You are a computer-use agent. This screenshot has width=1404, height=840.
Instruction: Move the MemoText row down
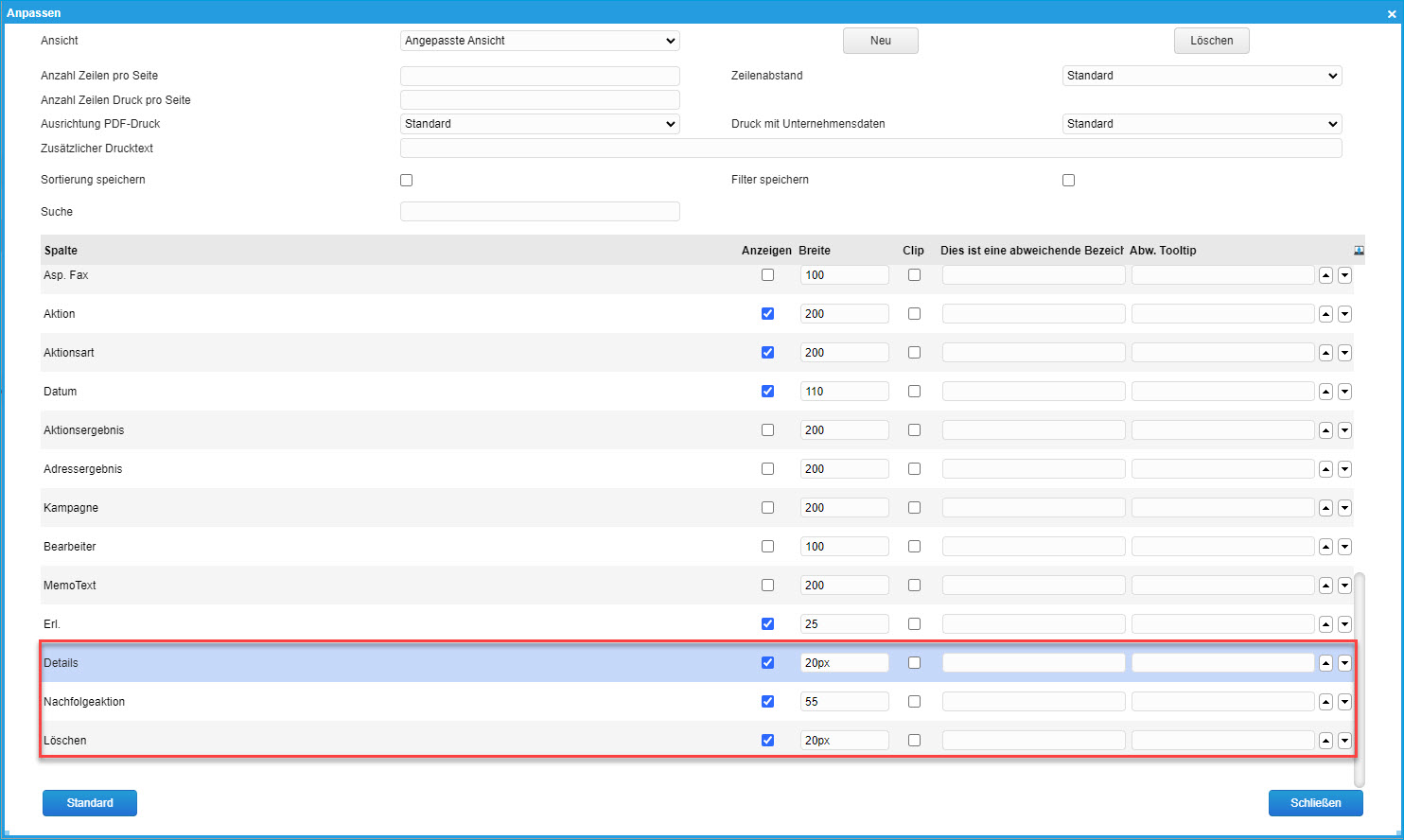(1344, 586)
